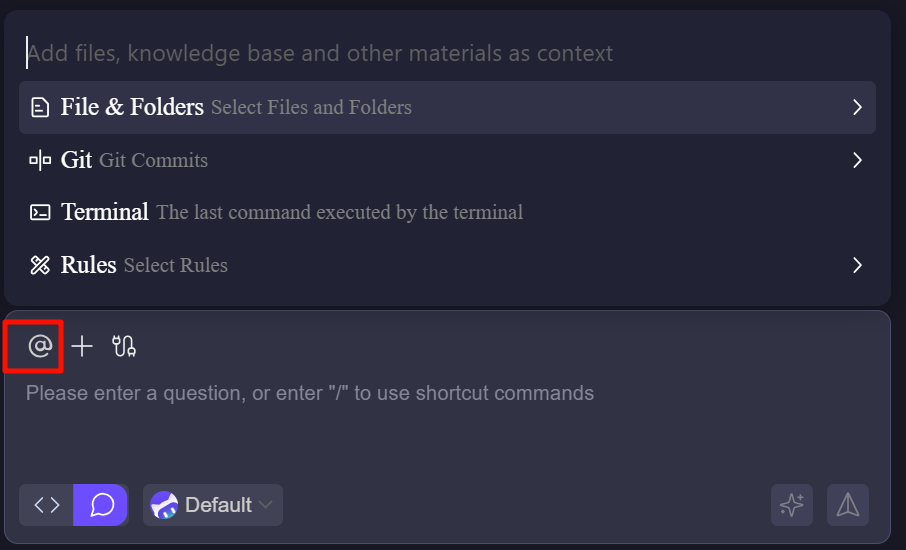Click the Terminal prompt icon
Viewport: 906px width, 550px height.
tap(40, 212)
